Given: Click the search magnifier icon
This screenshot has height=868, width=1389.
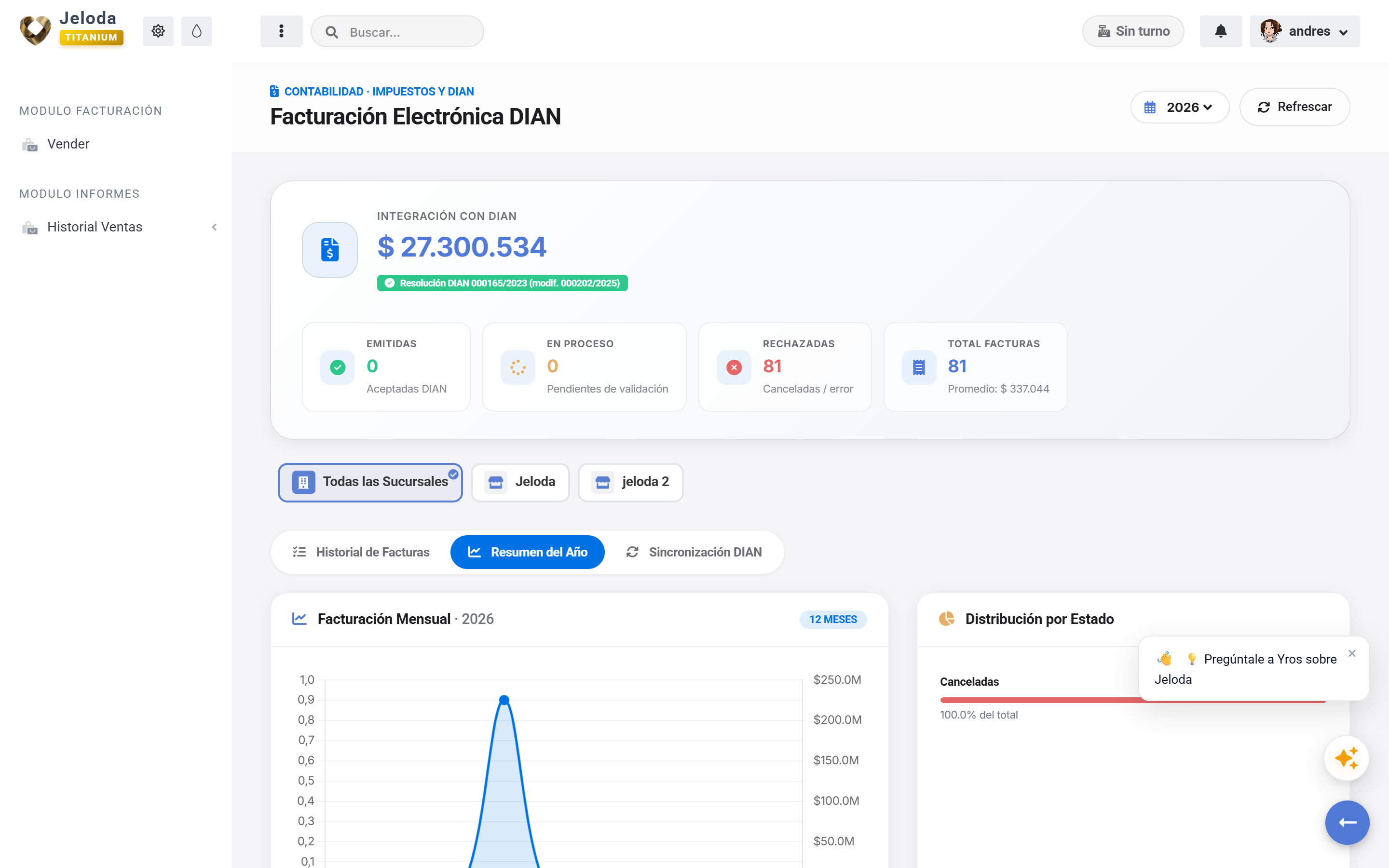Looking at the screenshot, I should [332, 32].
